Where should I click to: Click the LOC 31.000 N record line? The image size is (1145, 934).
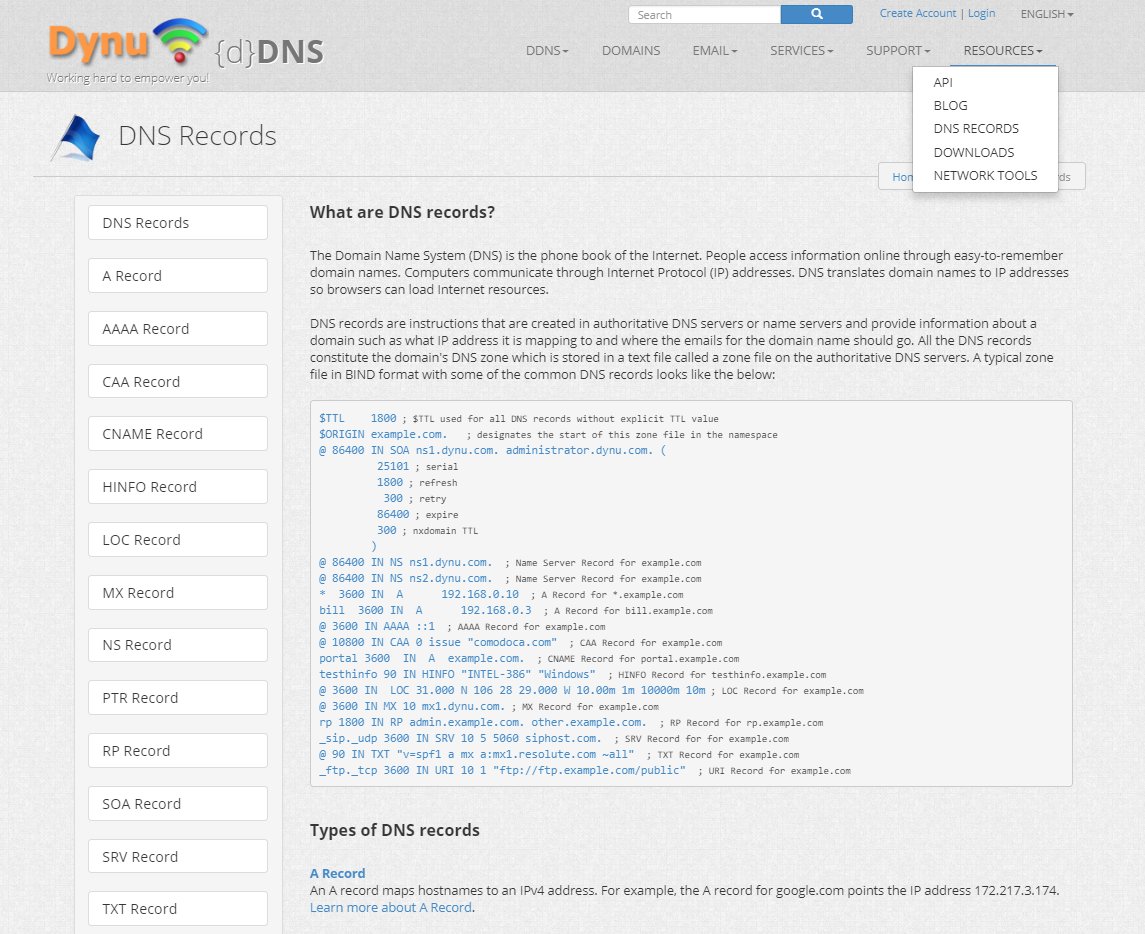(x=591, y=691)
